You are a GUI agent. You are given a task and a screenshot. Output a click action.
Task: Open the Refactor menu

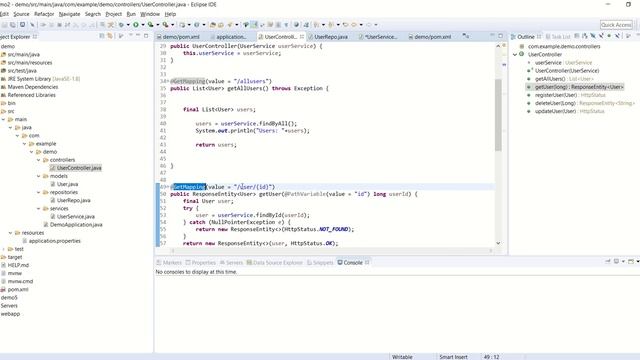click(44, 14)
